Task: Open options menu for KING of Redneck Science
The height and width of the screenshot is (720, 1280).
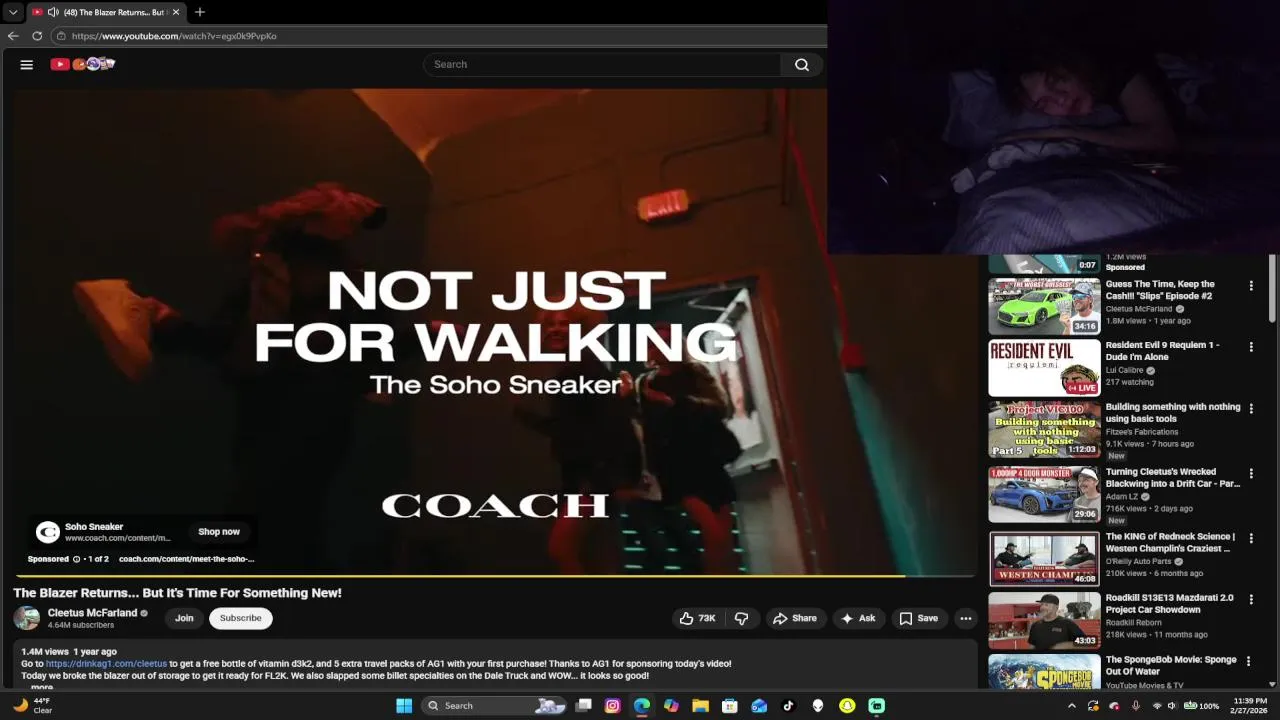Action: (1251, 538)
